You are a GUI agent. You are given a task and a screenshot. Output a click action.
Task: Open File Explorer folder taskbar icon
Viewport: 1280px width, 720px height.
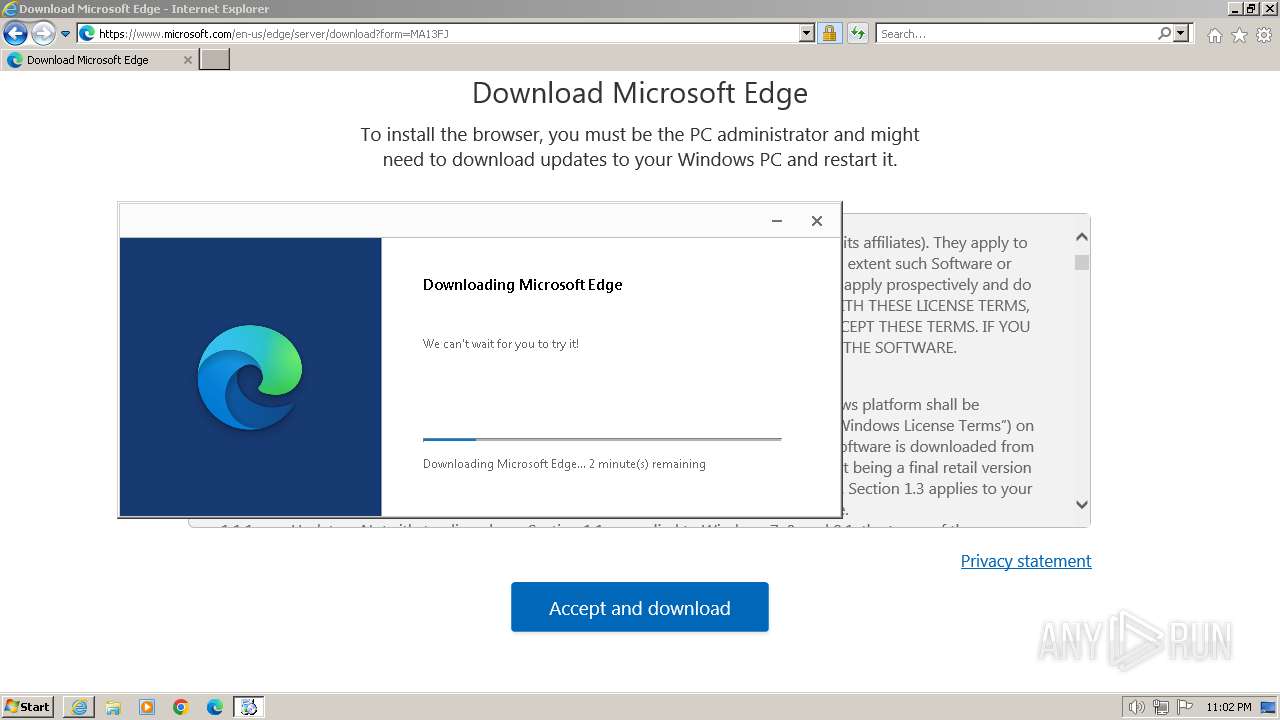[x=113, y=707]
